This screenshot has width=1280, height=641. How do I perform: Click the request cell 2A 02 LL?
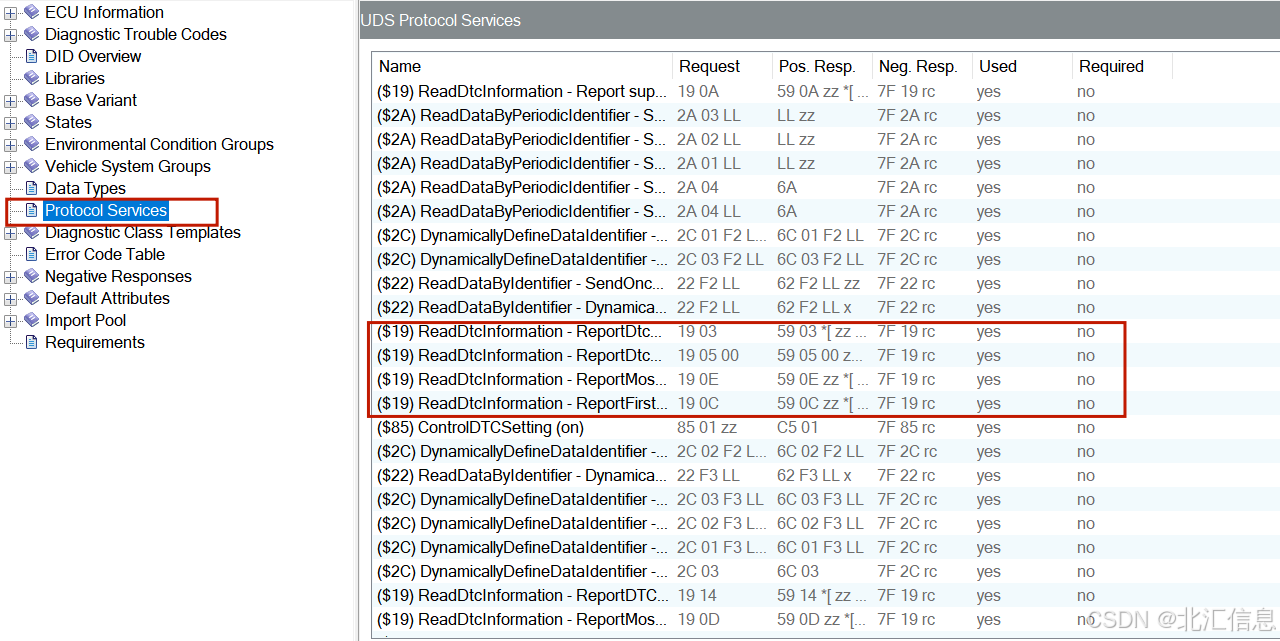(709, 139)
